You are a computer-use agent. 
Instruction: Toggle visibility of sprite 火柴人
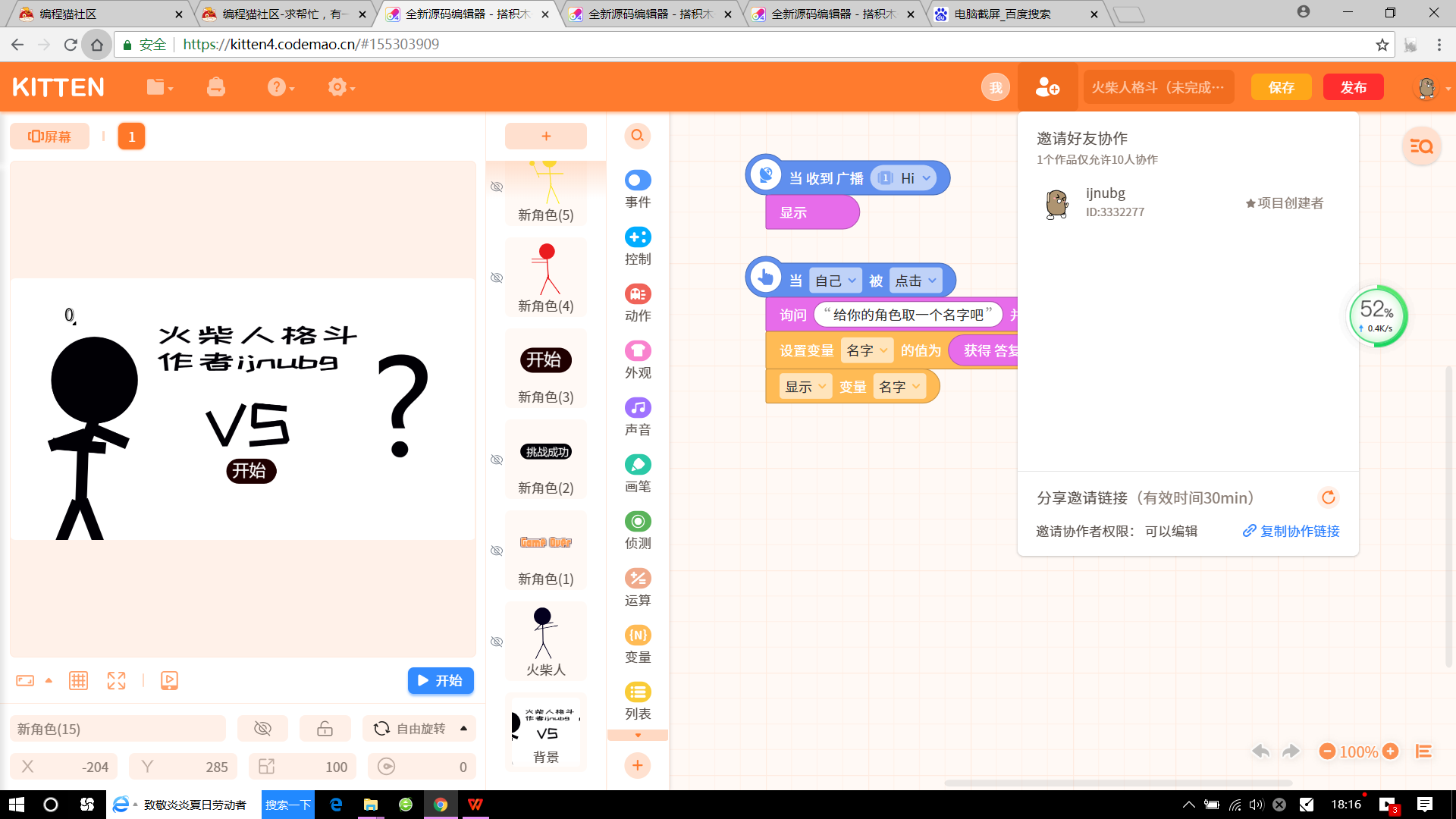coord(497,642)
